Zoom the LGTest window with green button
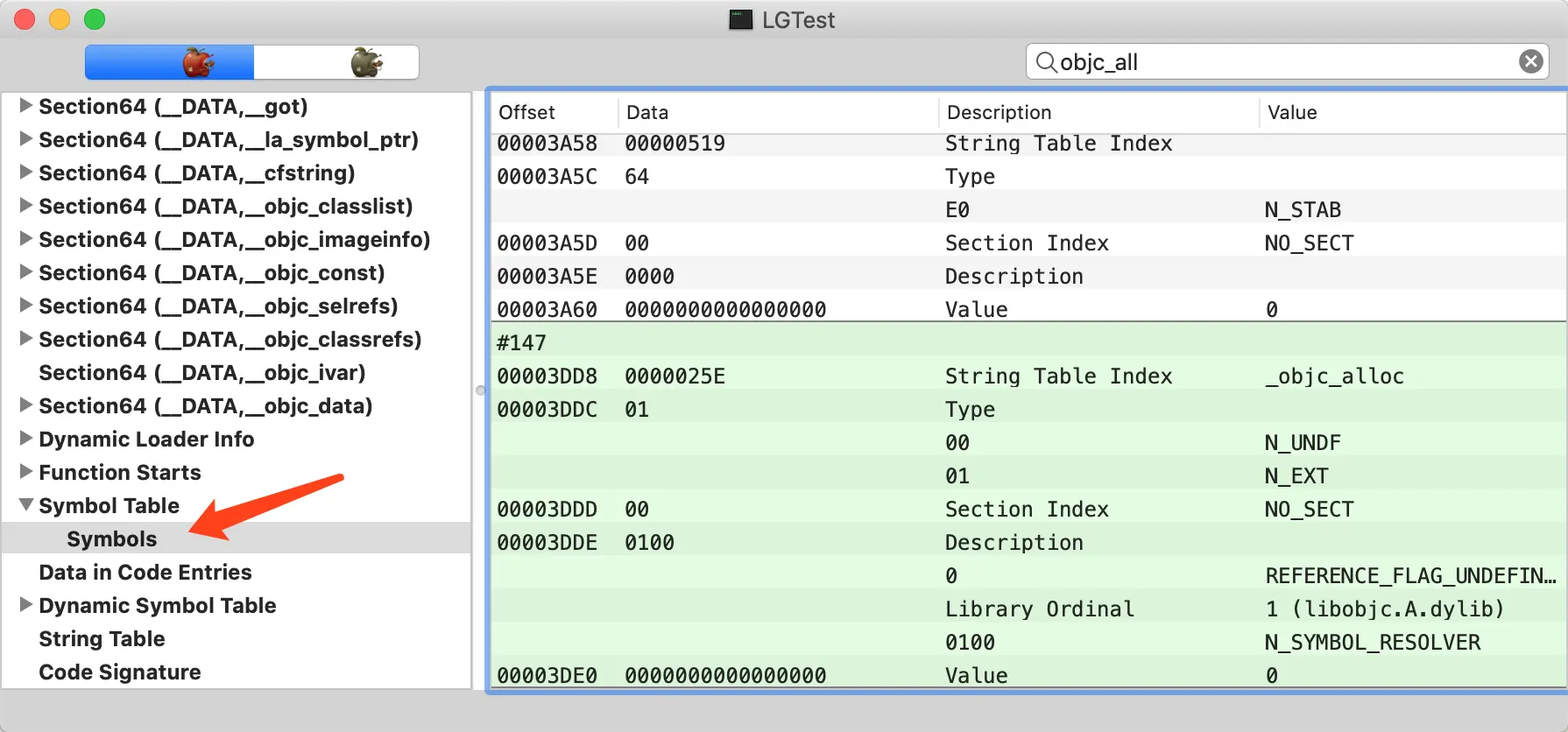 pos(95,19)
